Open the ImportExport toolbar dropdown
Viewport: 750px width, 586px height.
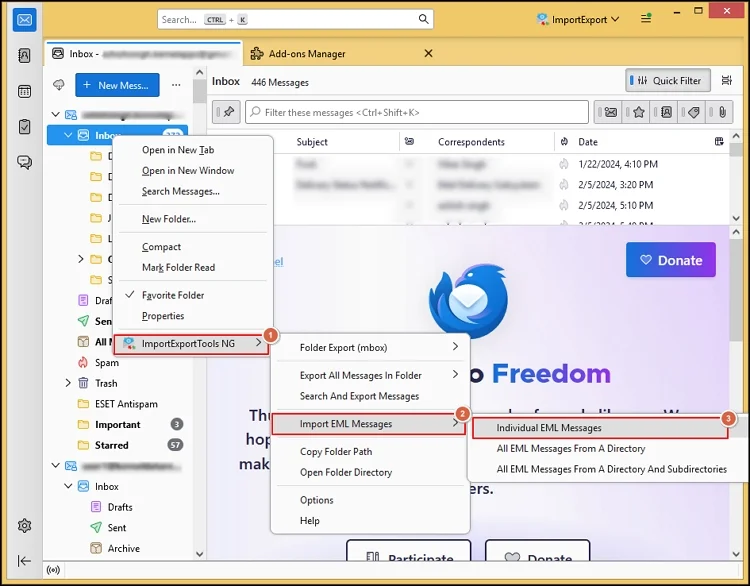tap(578, 19)
